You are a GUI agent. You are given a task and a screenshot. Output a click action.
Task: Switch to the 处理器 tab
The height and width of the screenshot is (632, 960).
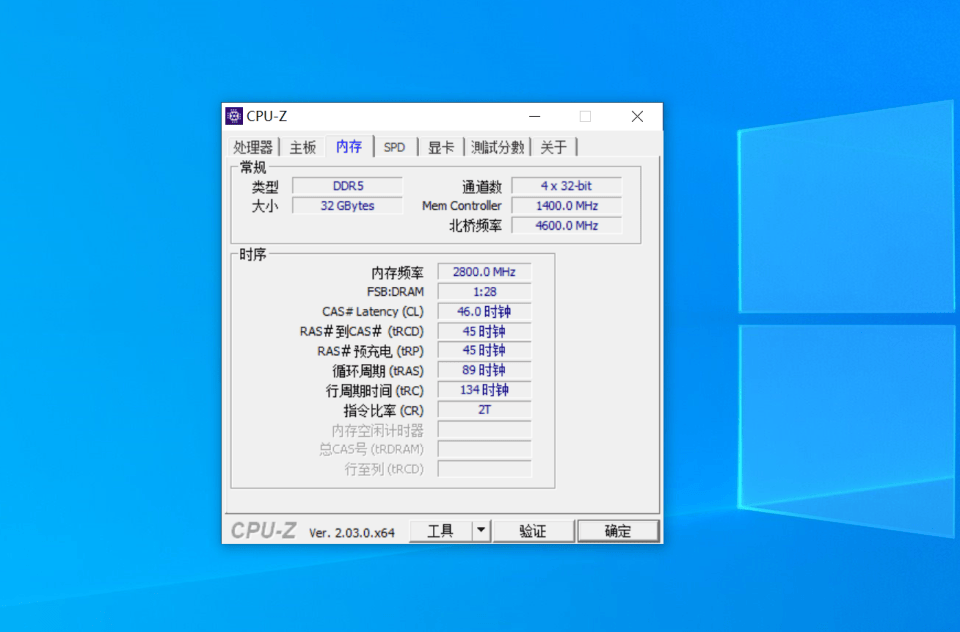click(255, 146)
